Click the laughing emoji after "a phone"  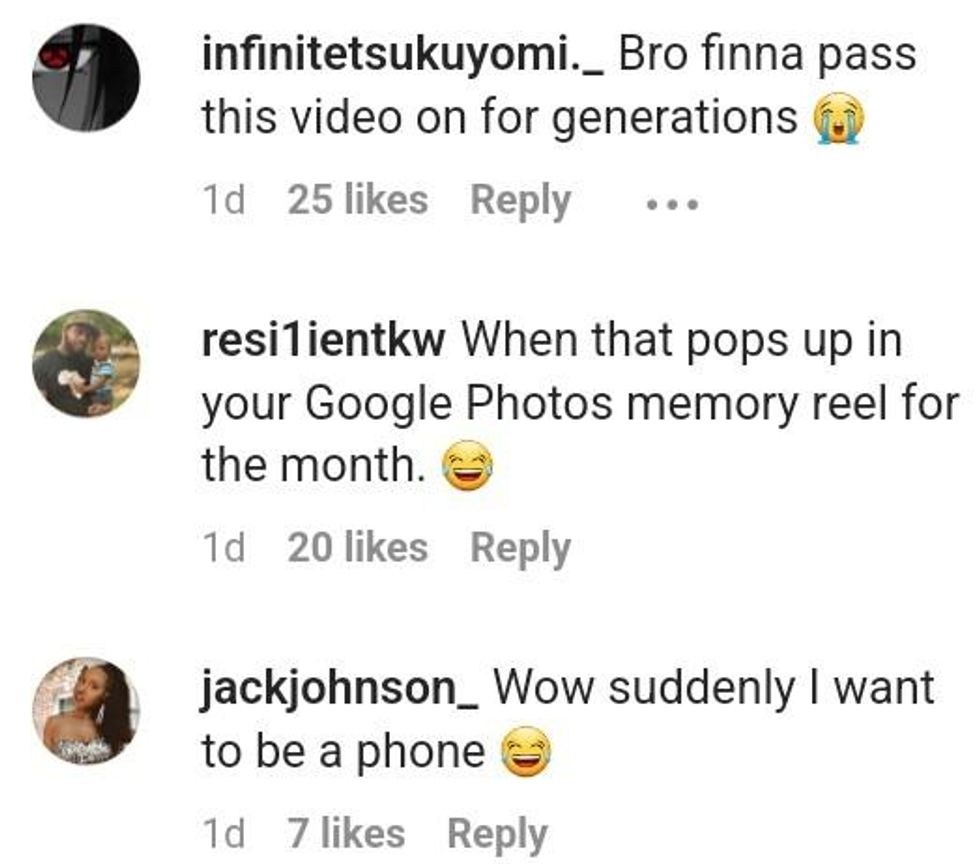point(525,754)
